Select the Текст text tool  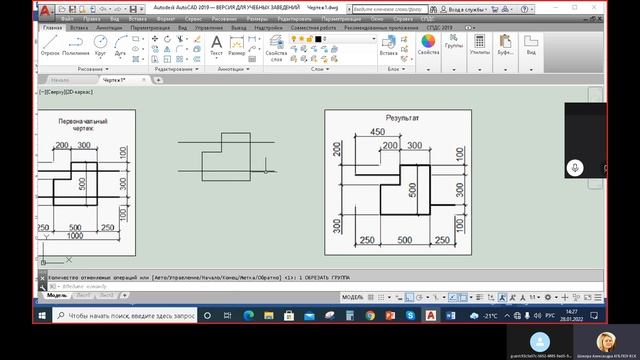pyautogui.click(x=216, y=46)
